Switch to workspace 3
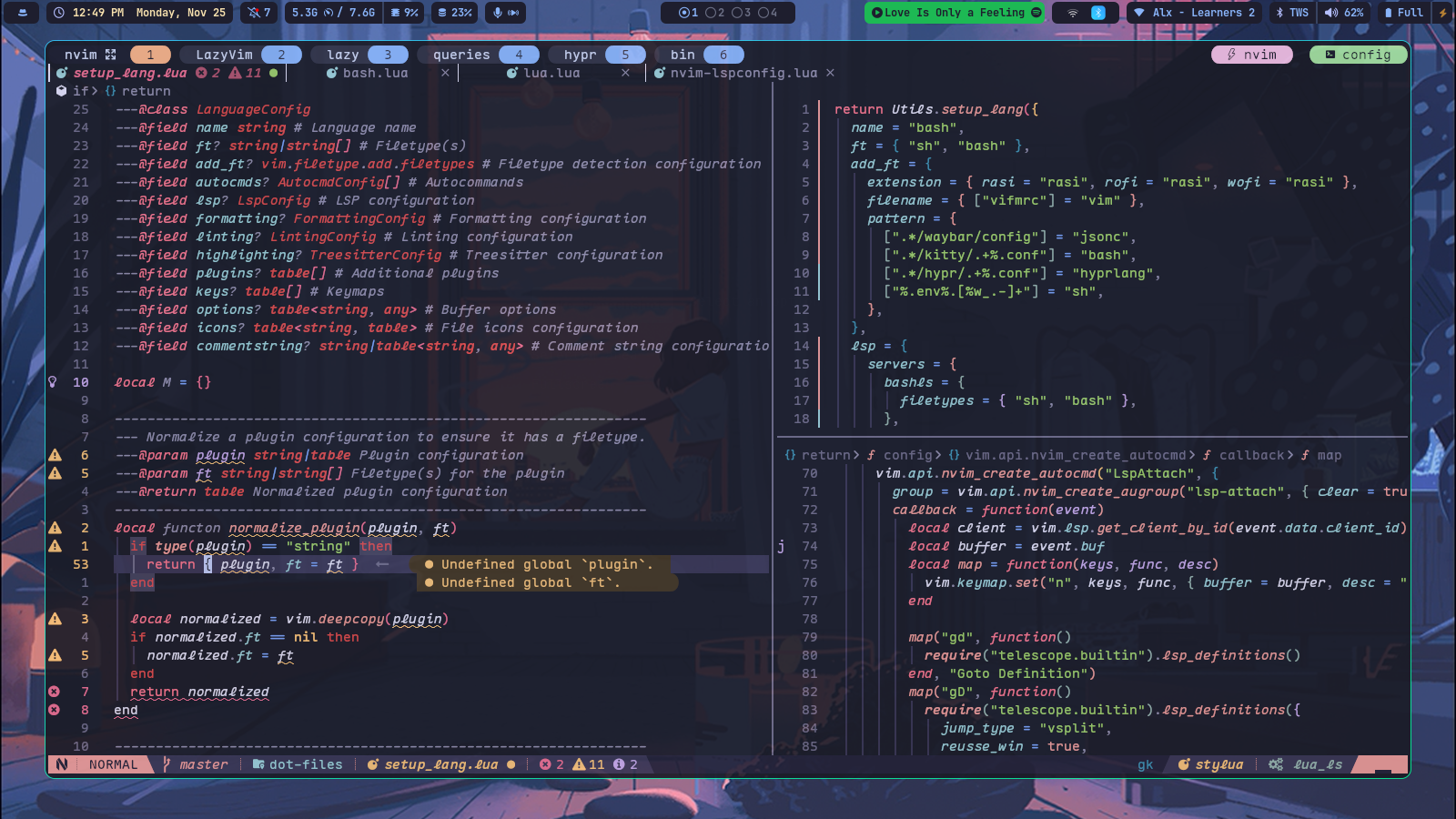This screenshot has height=819, width=1456. [742, 13]
